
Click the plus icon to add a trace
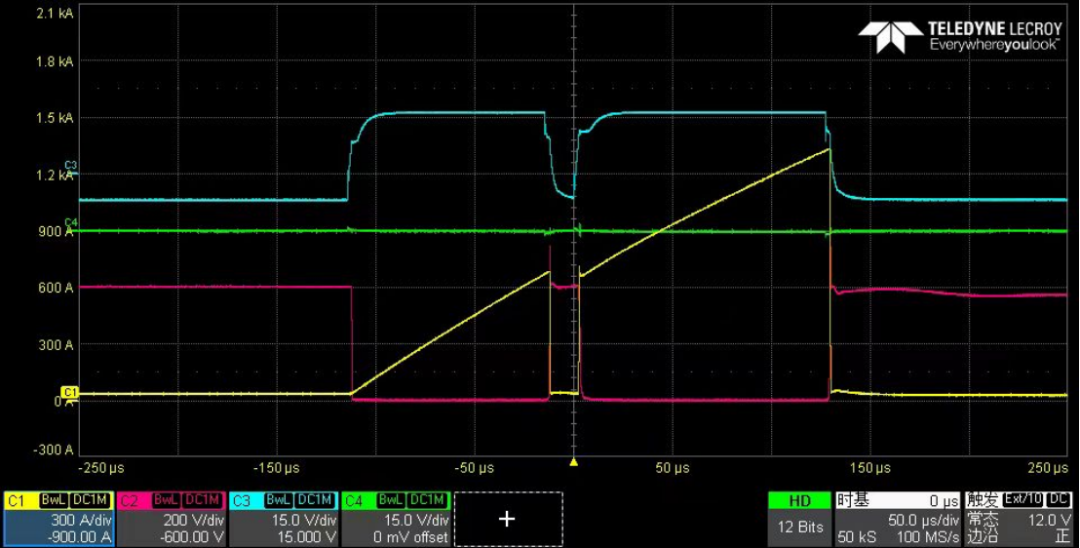pos(507,518)
